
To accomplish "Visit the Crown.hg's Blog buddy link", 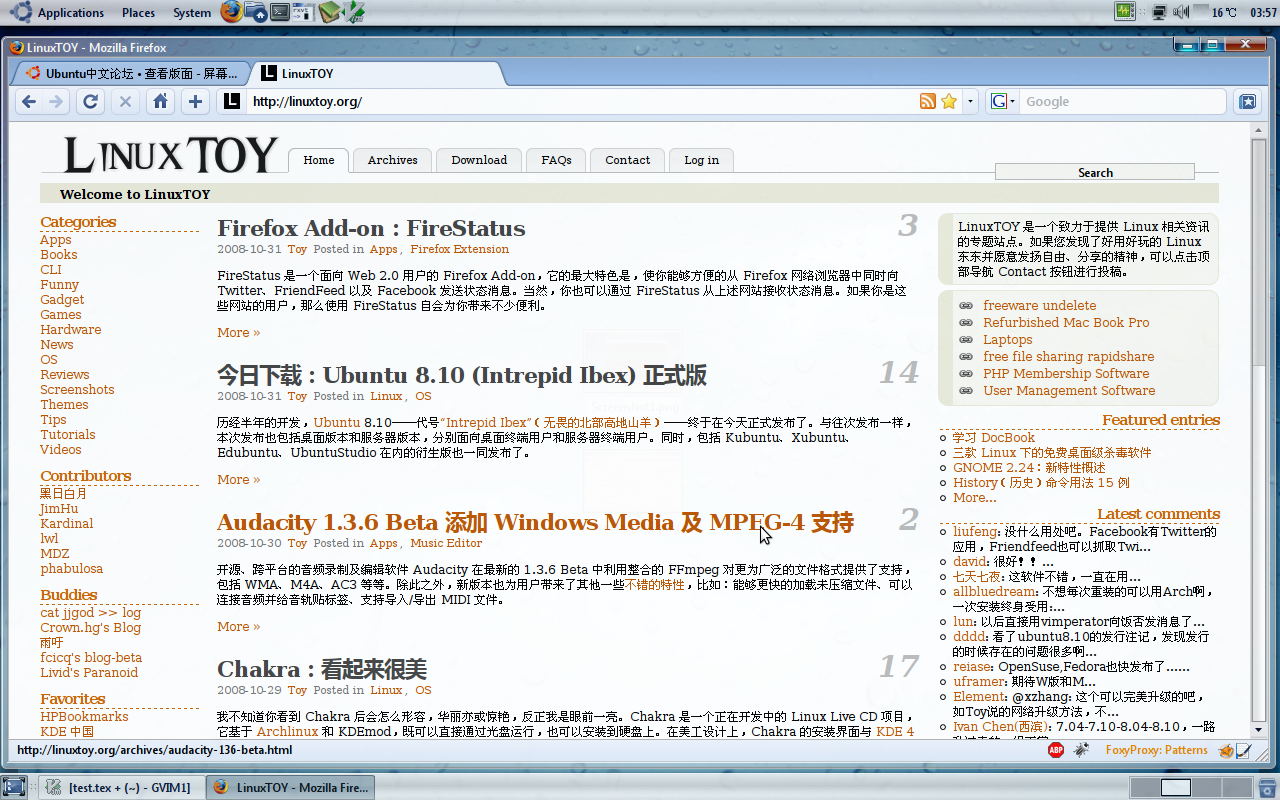I will tap(90, 627).
